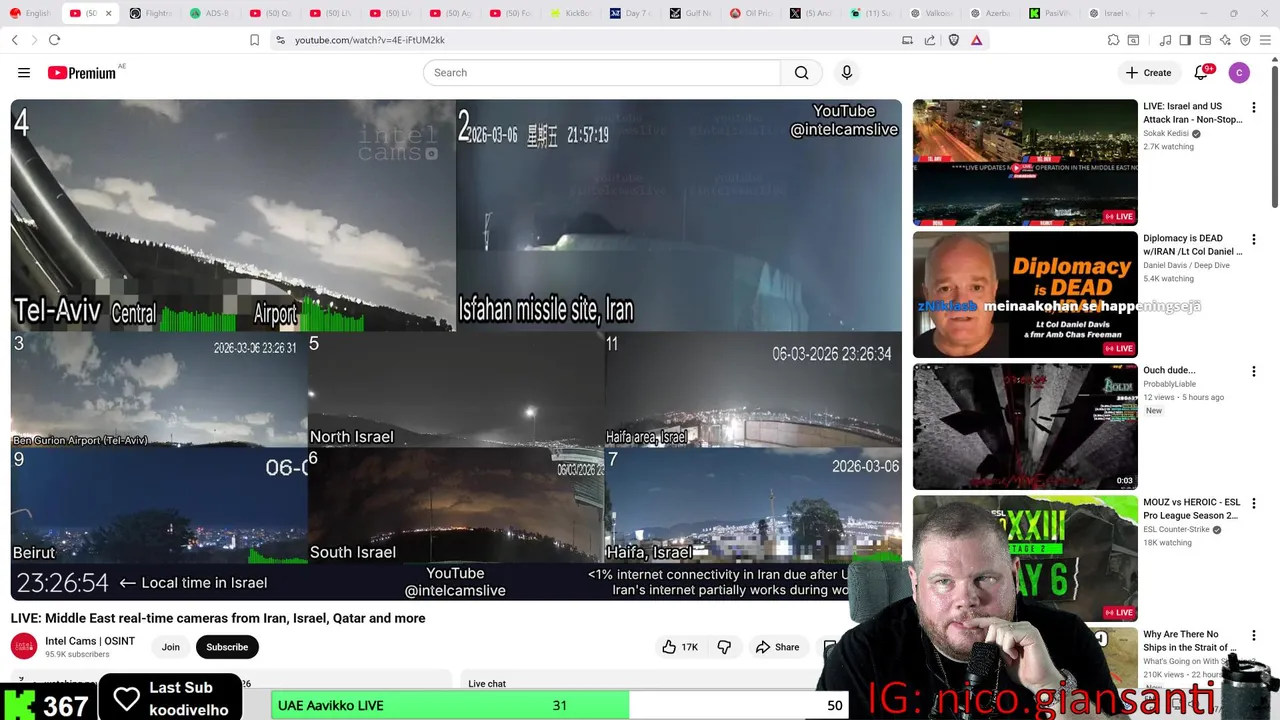The height and width of the screenshot is (720, 1280).
Task: Close the active YouTube tab
Action: [x=108, y=13]
